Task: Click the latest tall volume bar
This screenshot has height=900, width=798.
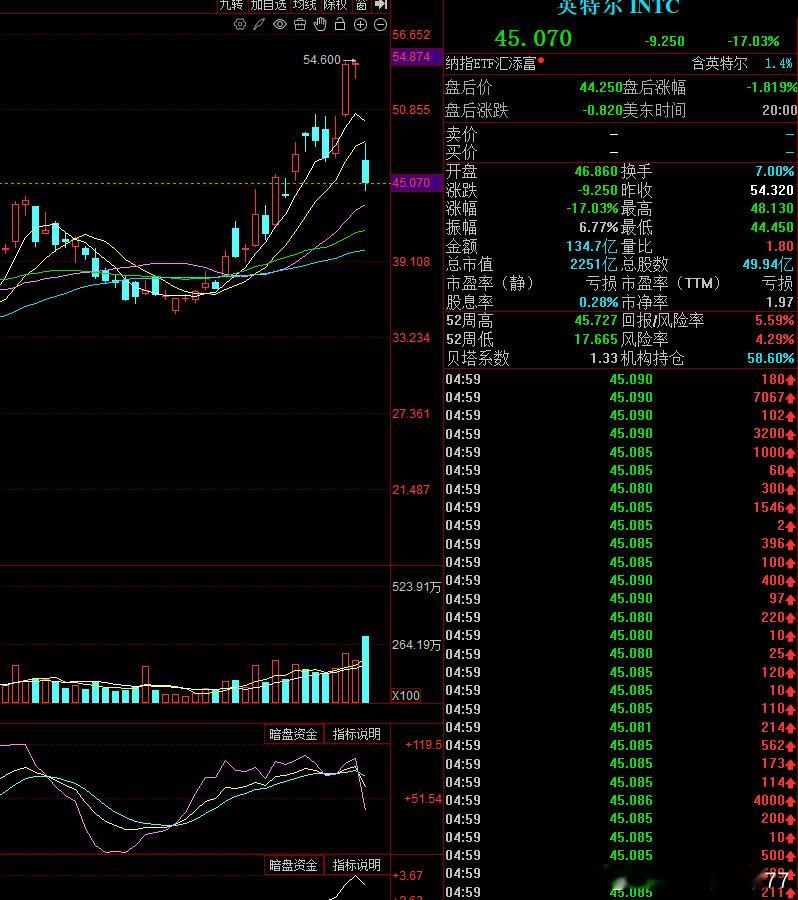Action: point(365,669)
